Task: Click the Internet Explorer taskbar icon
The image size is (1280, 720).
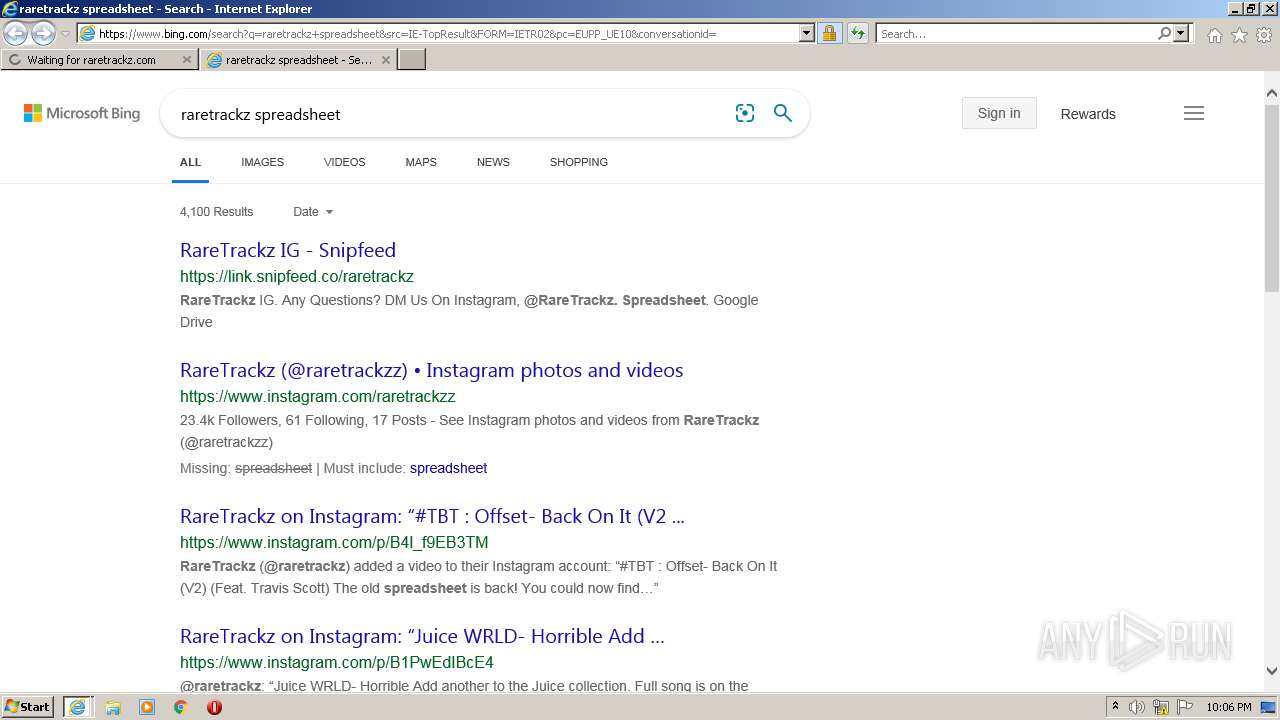Action: [77, 707]
